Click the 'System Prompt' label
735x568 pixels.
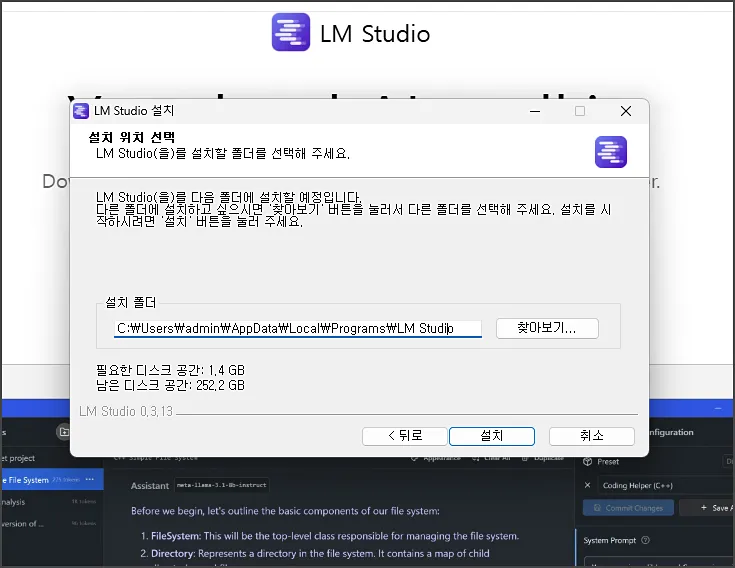pyautogui.click(x=609, y=540)
